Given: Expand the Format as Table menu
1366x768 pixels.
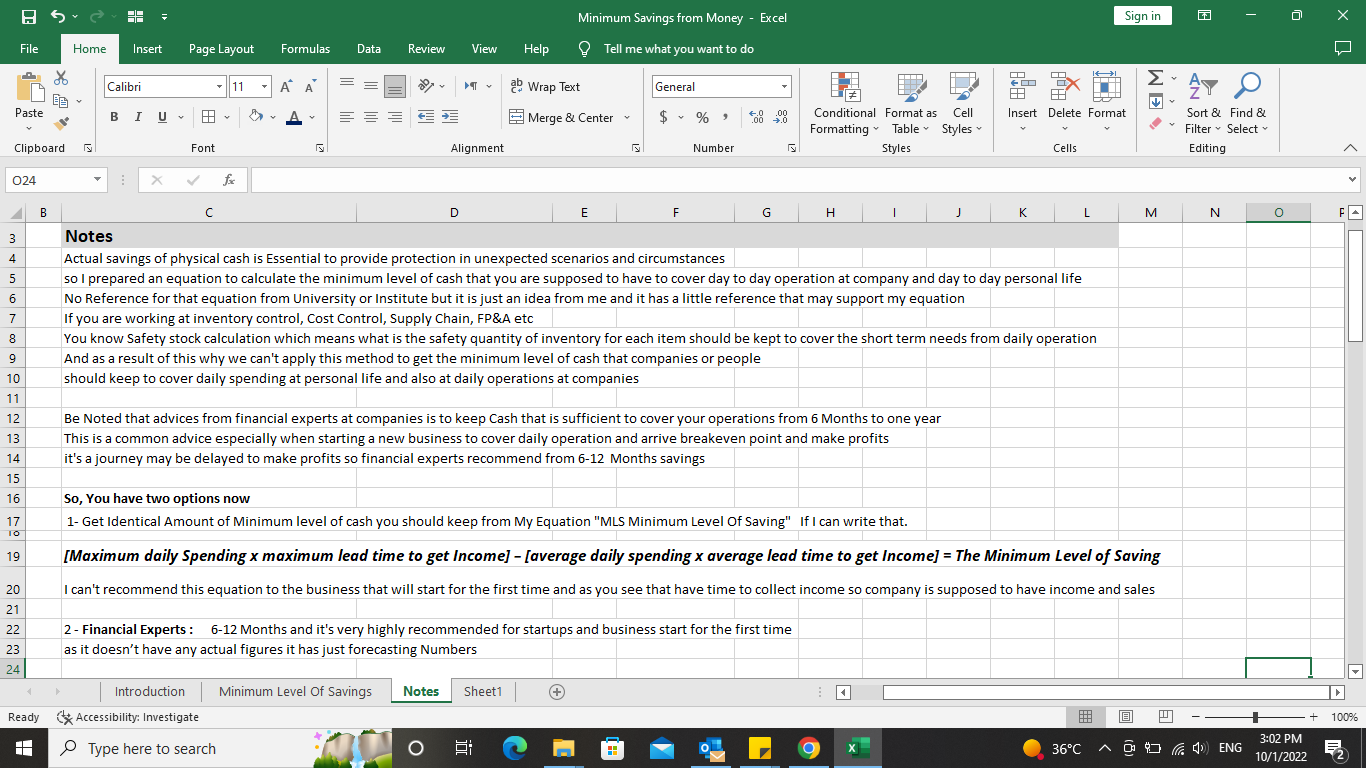Looking at the screenshot, I should pyautogui.click(x=911, y=105).
